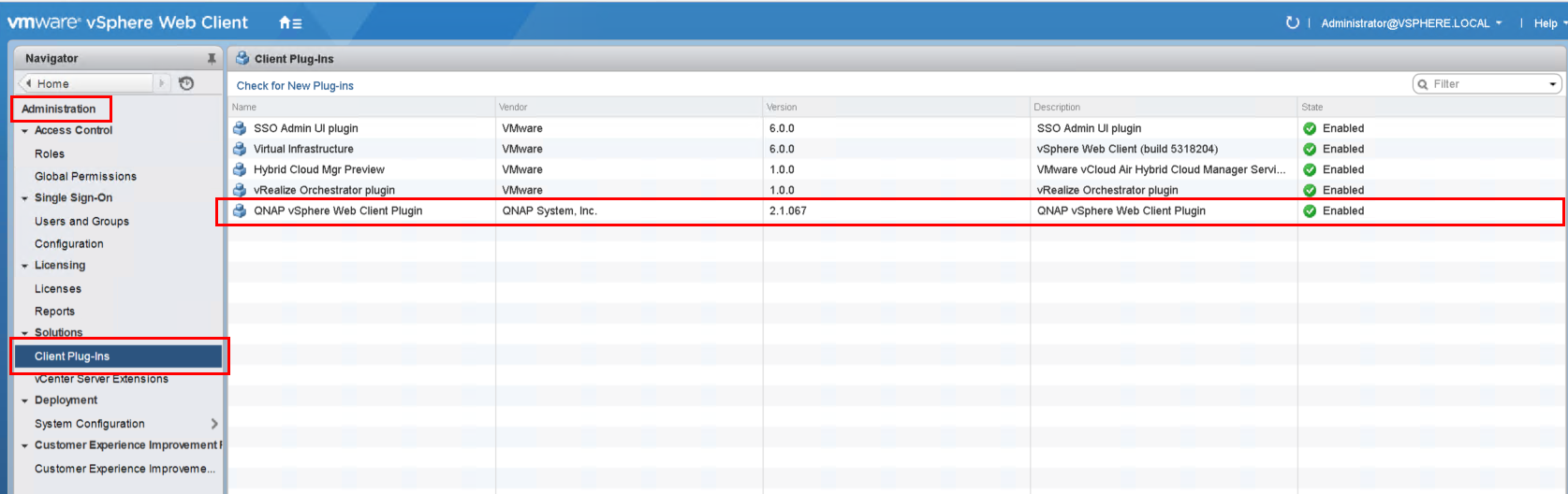This screenshot has width=1568, height=494.
Task: Collapse the Single Sign-On section
Action: [25, 198]
